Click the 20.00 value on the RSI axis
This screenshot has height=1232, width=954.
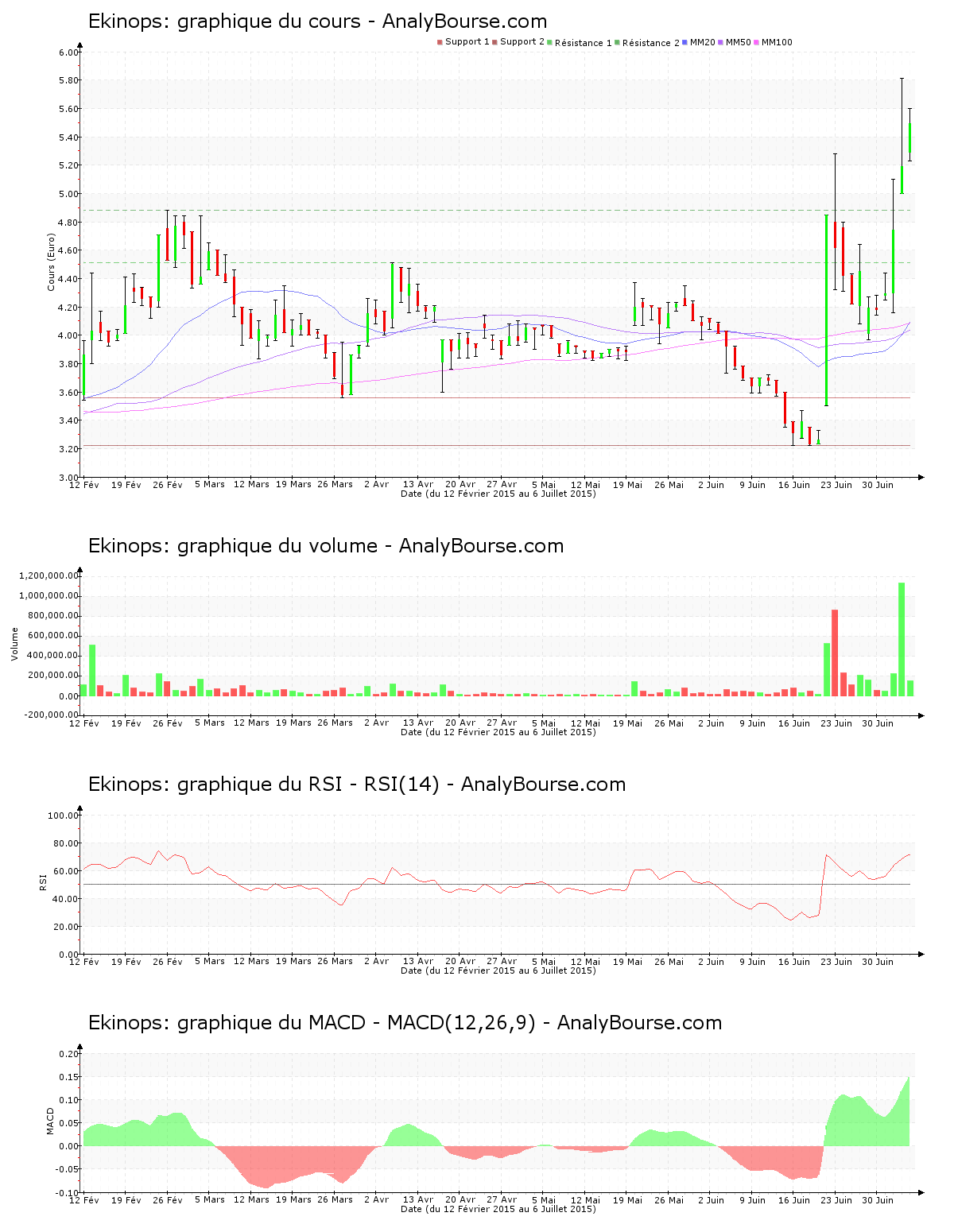(66, 927)
